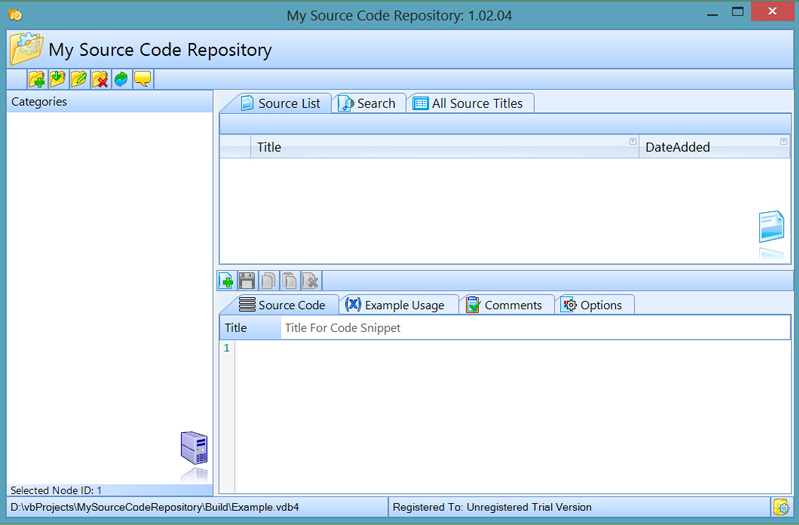Delete category using red X folder icon

pos(100,80)
